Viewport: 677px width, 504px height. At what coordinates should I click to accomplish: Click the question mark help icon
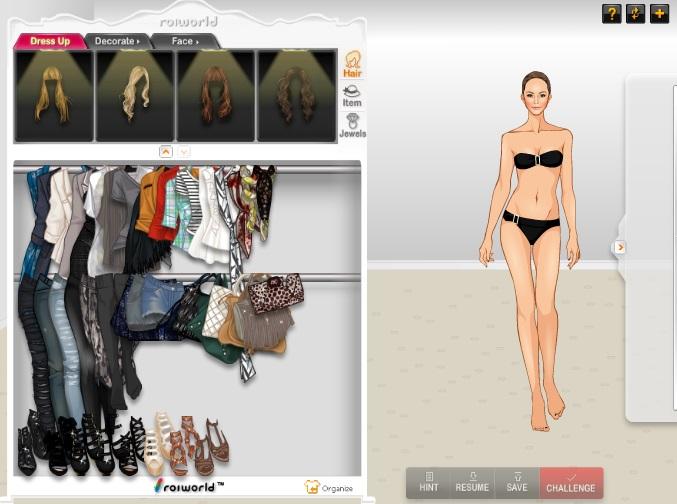tap(611, 13)
